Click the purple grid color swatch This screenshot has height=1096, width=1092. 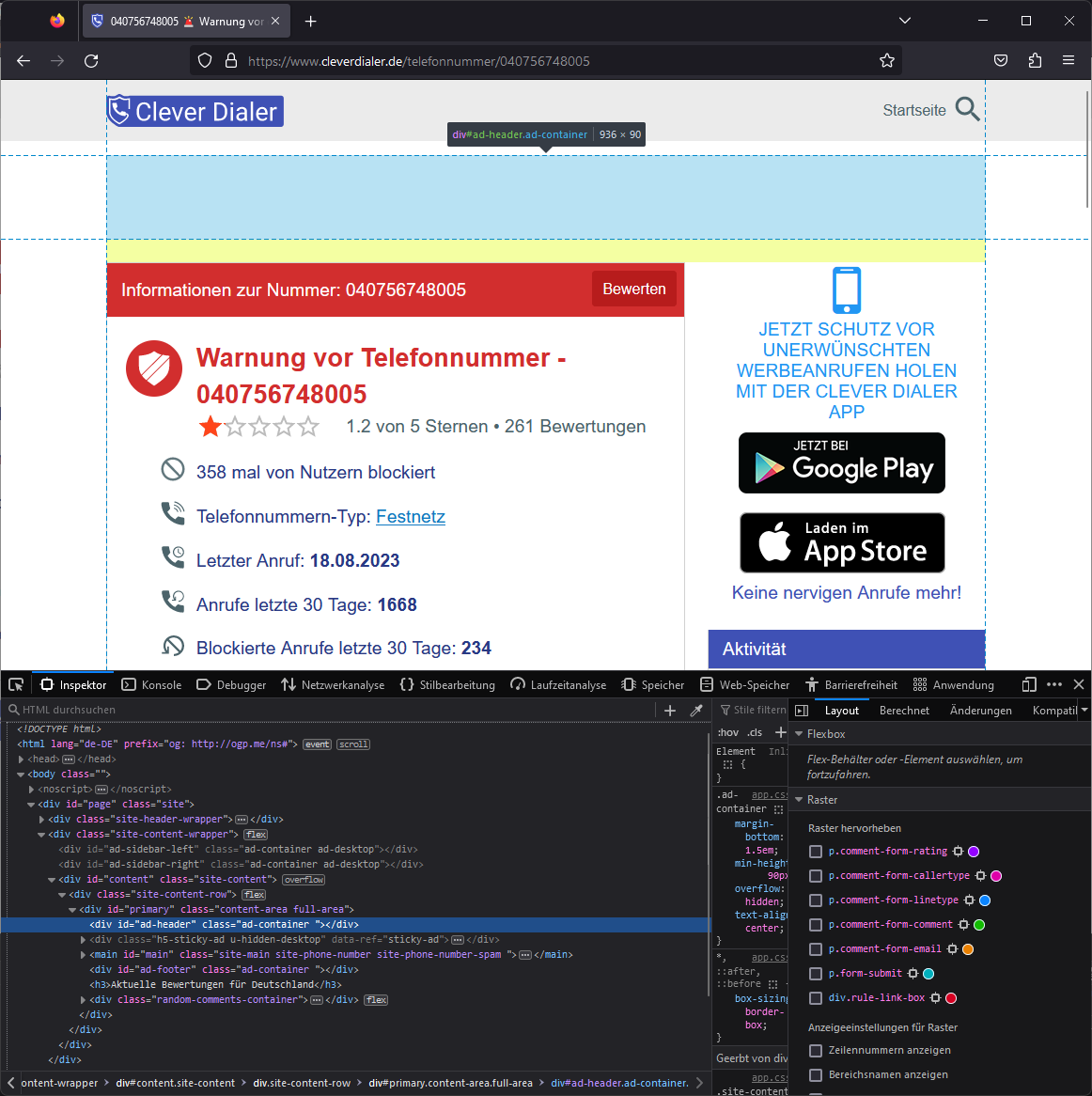pos(974,852)
